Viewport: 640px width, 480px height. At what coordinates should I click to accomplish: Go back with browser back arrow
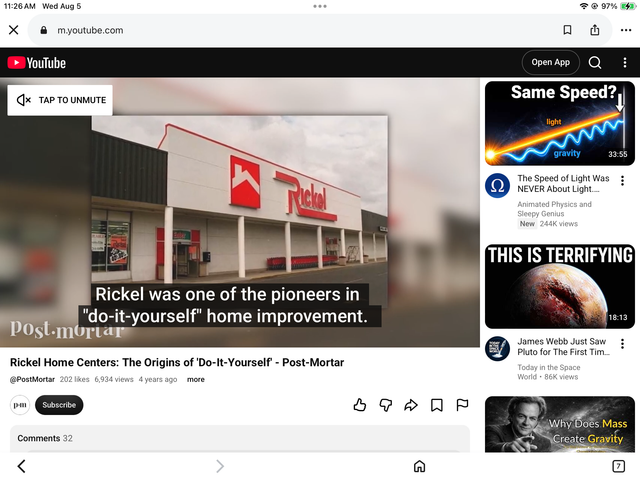[22, 466]
